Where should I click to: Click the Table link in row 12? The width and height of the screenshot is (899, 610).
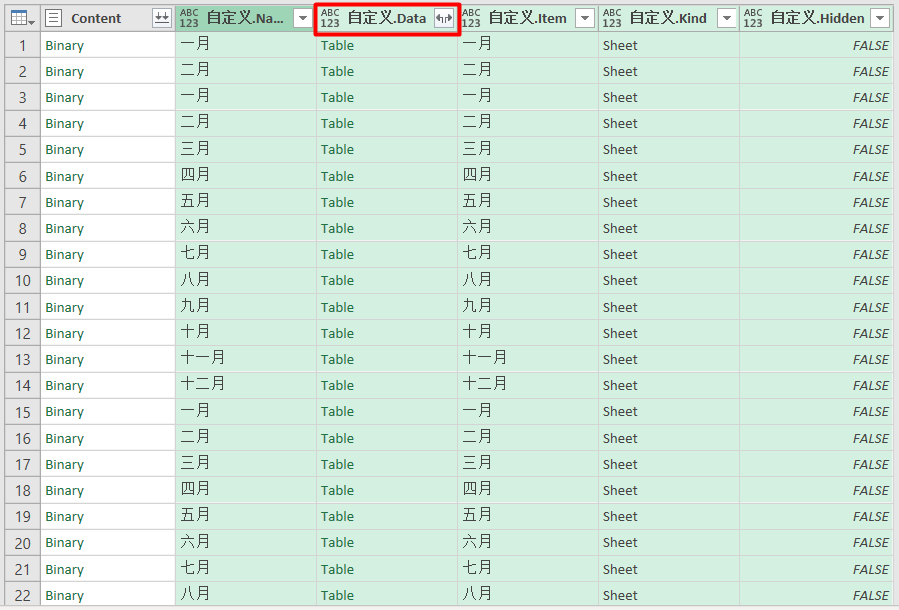click(338, 333)
